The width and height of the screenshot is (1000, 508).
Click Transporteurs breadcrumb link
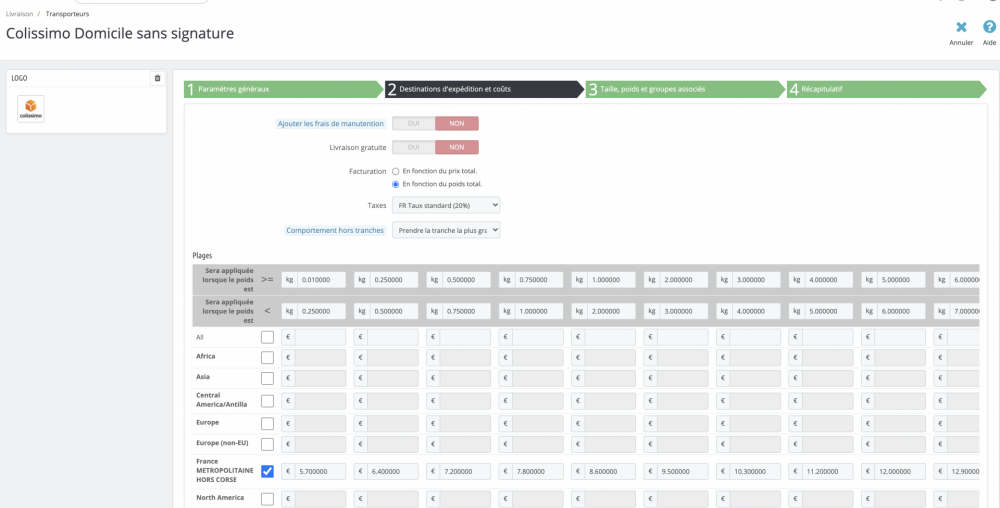pos(67,13)
